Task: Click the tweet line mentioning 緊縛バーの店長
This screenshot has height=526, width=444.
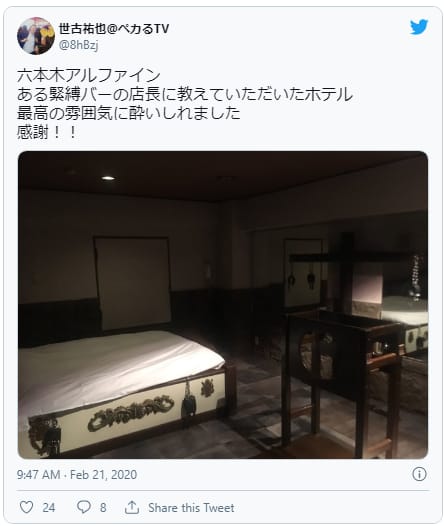Action: (185, 95)
